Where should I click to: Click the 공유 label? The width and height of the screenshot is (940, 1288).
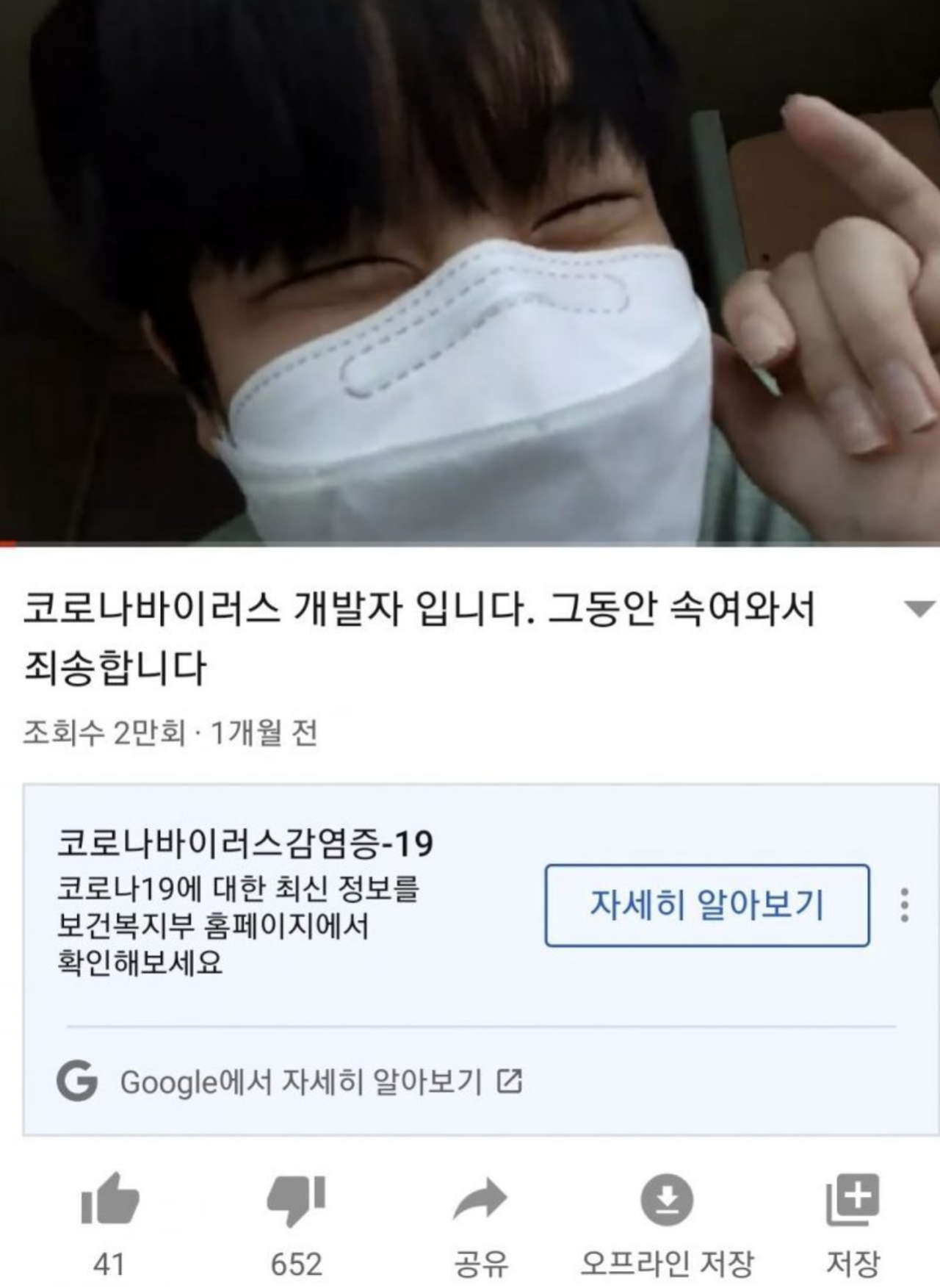pos(481,1264)
